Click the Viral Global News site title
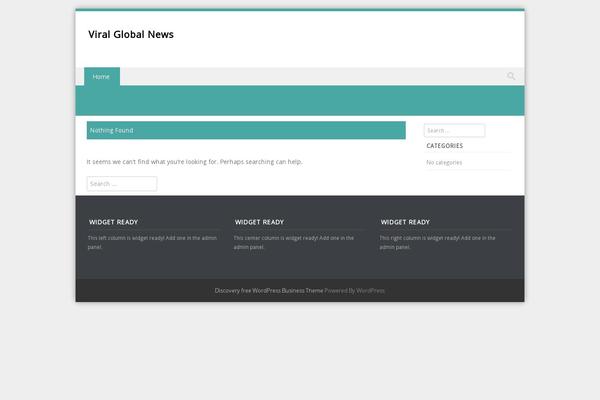Screen dimensions: 600x400 [x=131, y=34]
